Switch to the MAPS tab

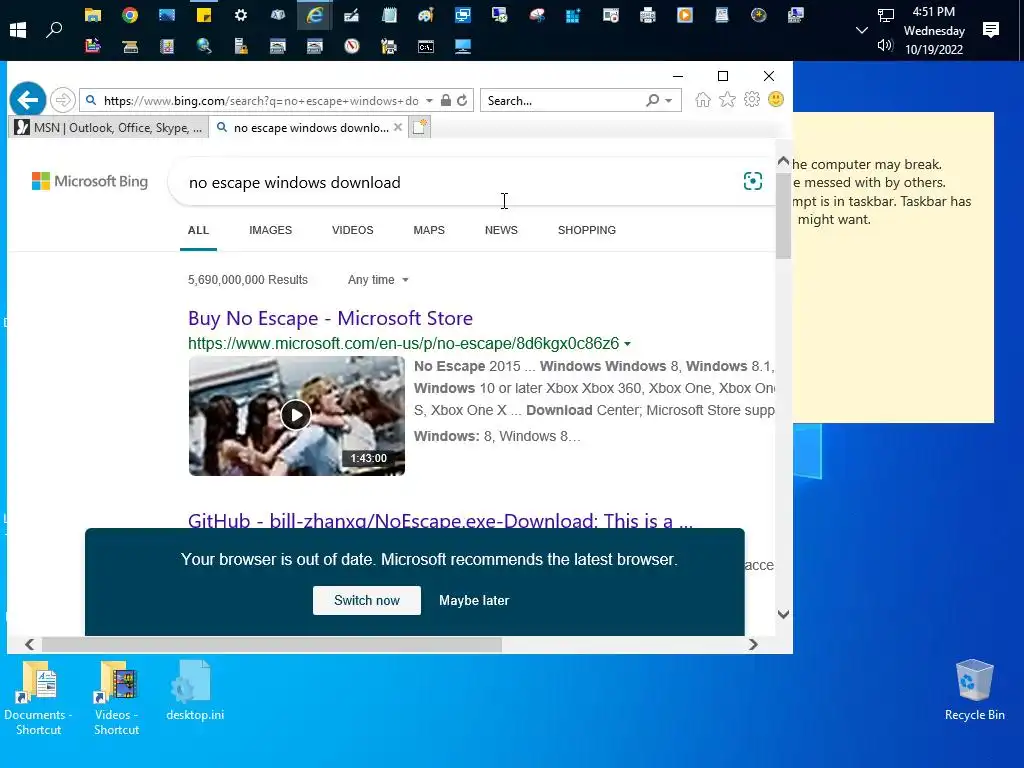[429, 230]
